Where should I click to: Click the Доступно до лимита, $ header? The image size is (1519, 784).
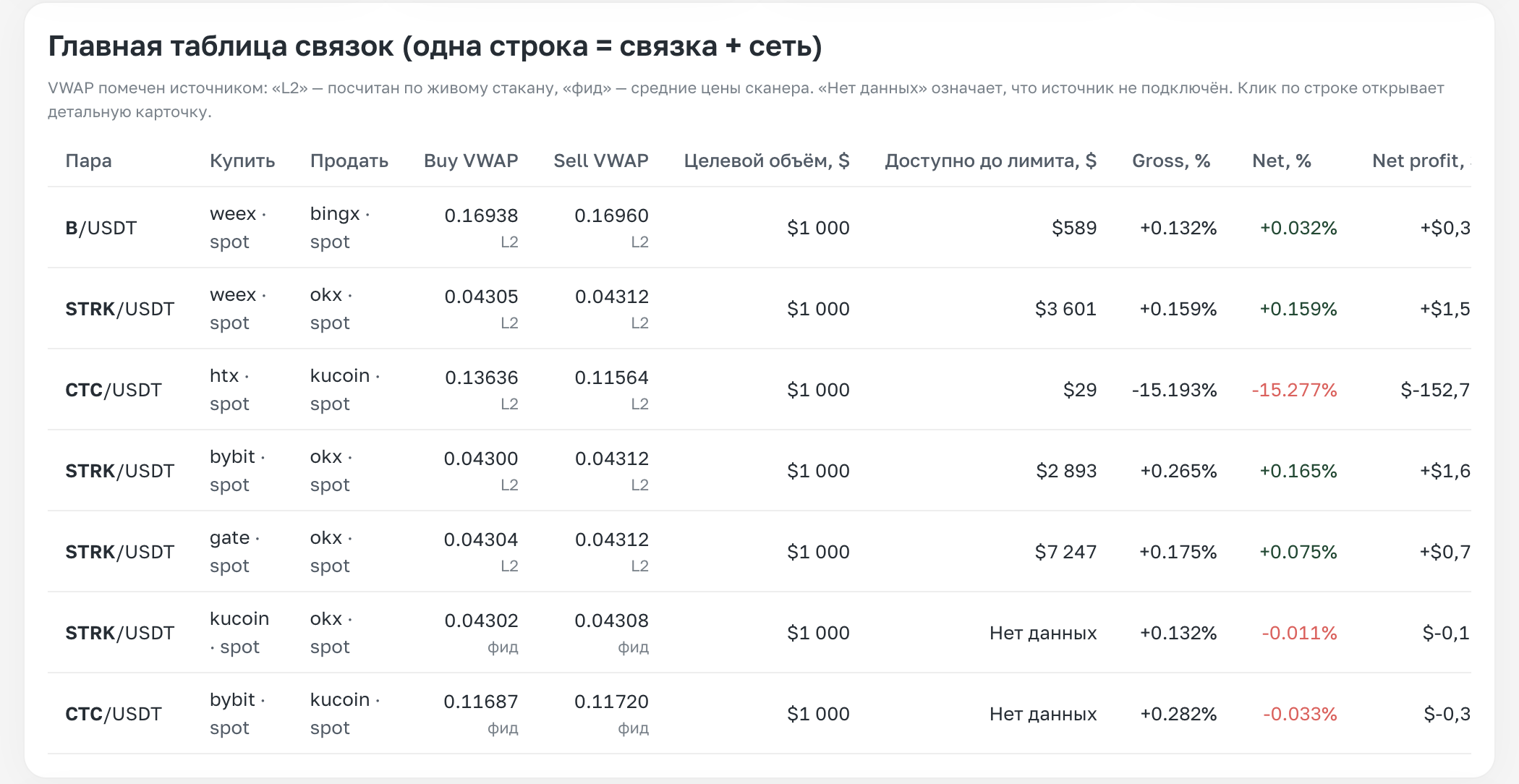click(x=991, y=161)
